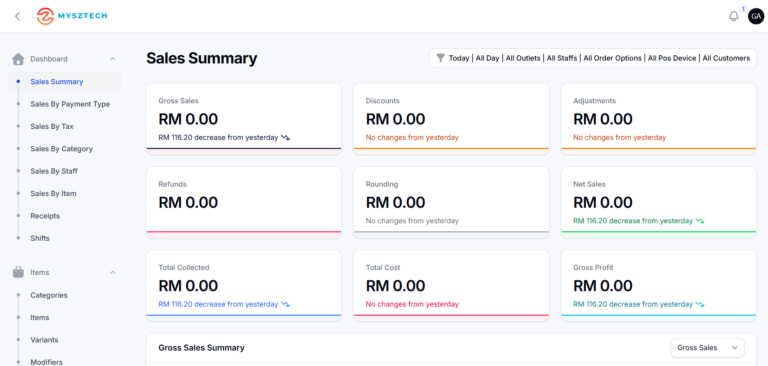Click the Dashboard section label
The height and width of the screenshot is (366, 768).
pyautogui.click(x=49, y=59)
